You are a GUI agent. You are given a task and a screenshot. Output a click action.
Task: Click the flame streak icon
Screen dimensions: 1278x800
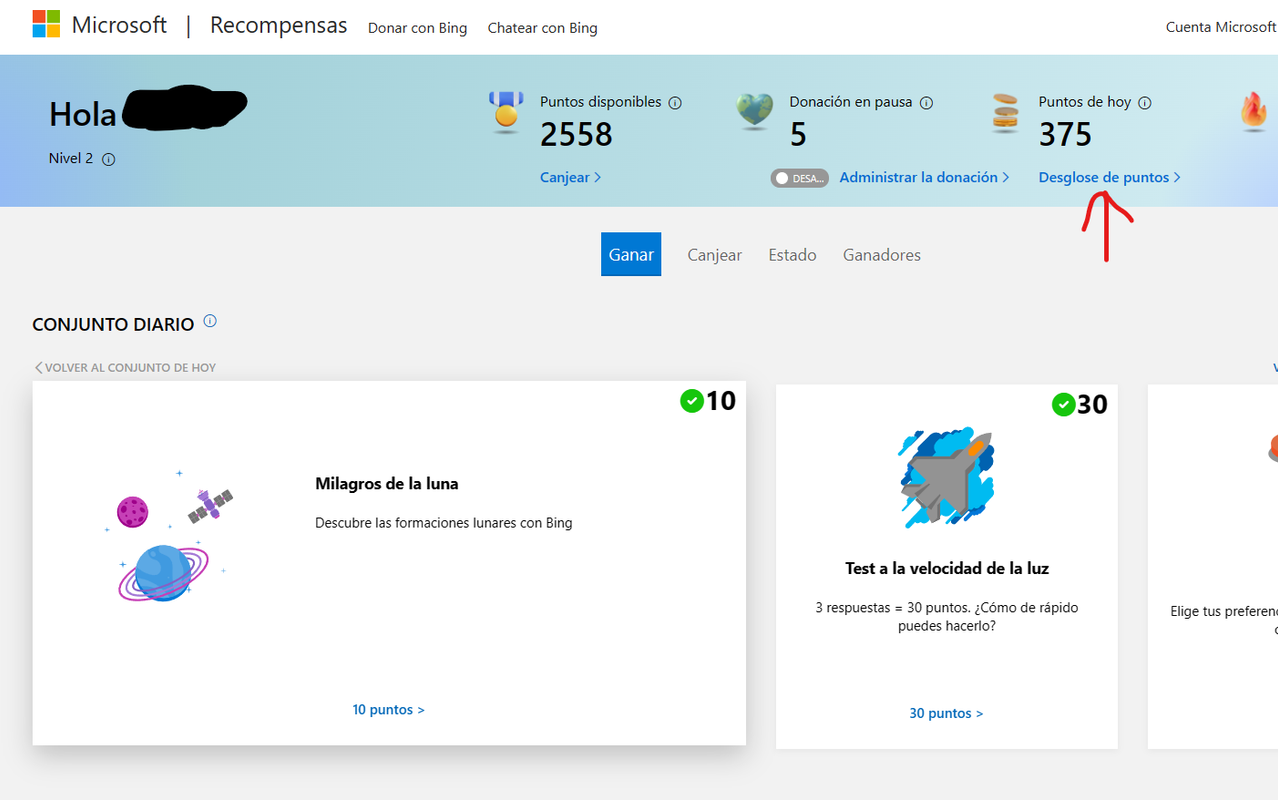[1254, 111]
